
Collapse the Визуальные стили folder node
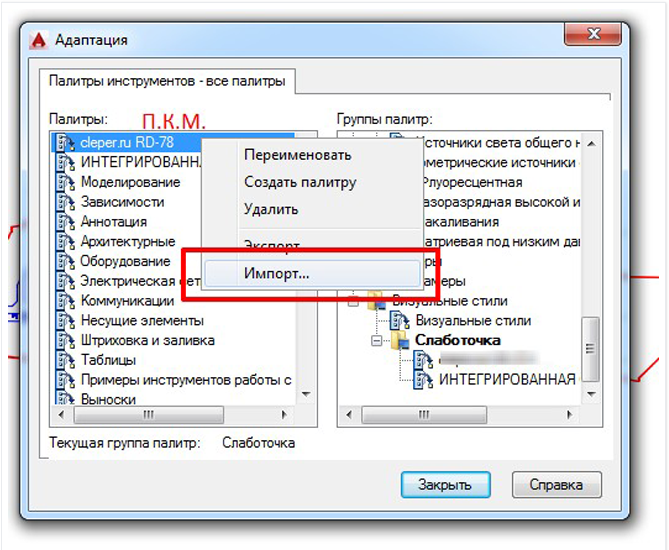pyautogui.click(x=354, y=301)
